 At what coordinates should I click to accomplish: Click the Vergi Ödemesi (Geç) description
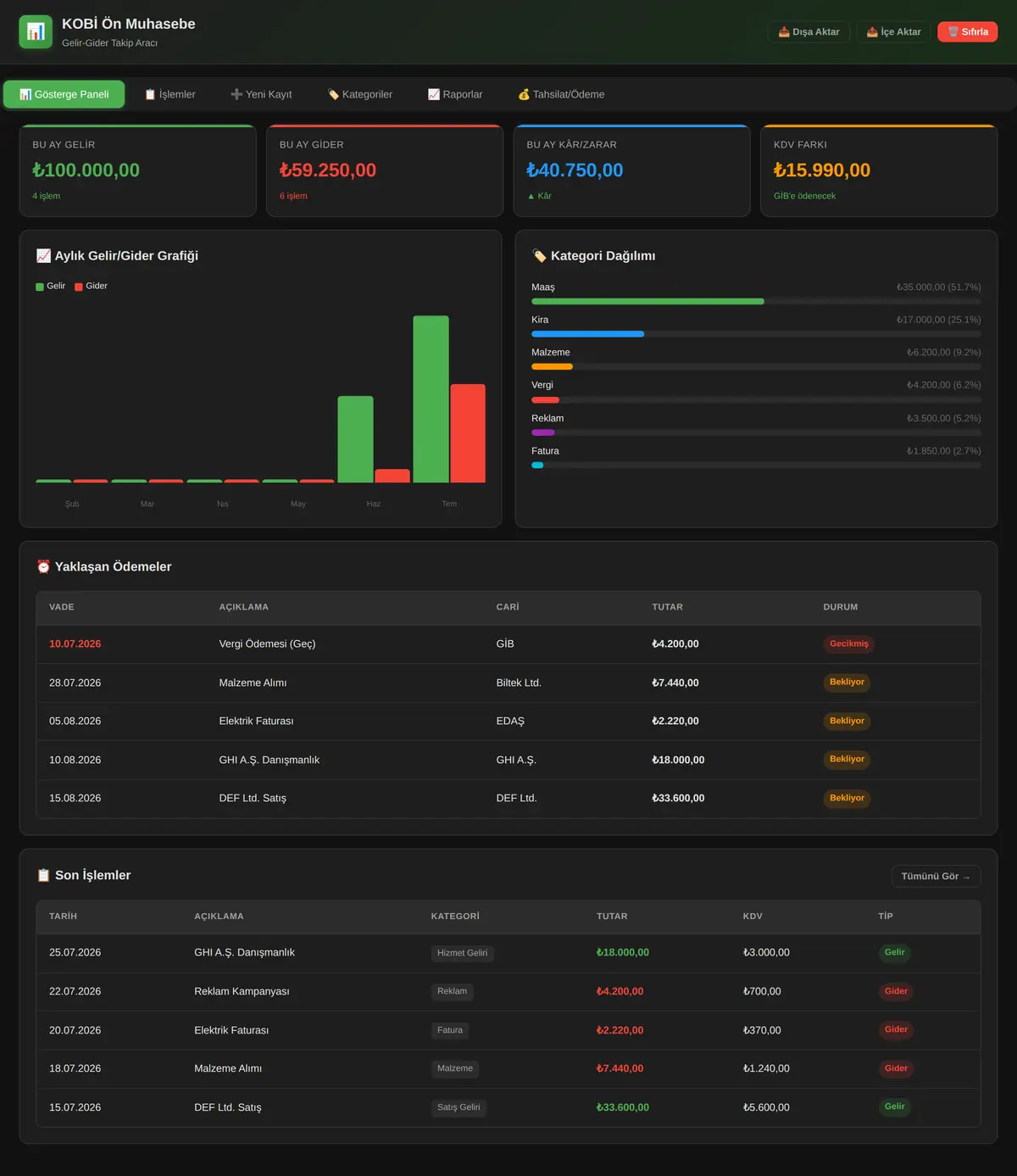click(267, 644)
